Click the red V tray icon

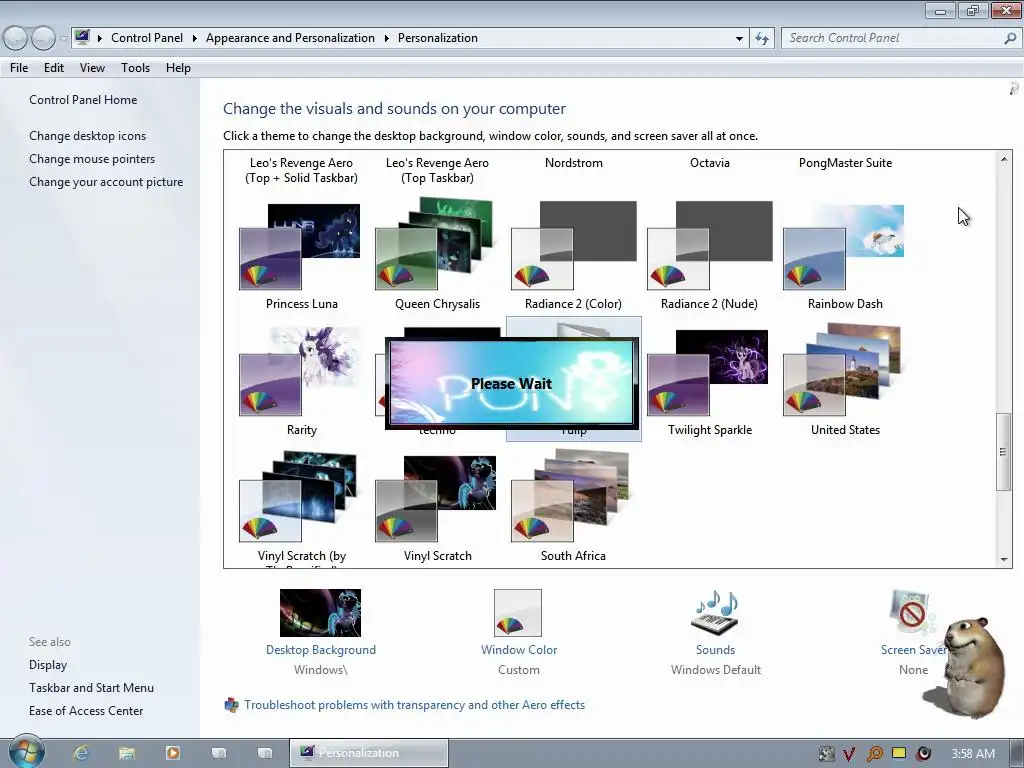pyautogui.click(x=849, y=754)
